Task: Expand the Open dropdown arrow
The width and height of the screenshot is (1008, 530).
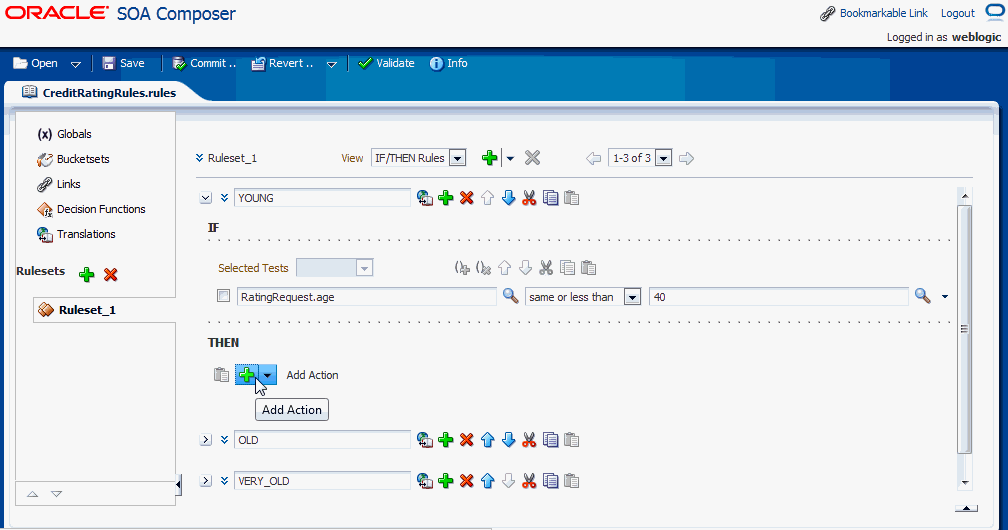Action: point(76,64)
